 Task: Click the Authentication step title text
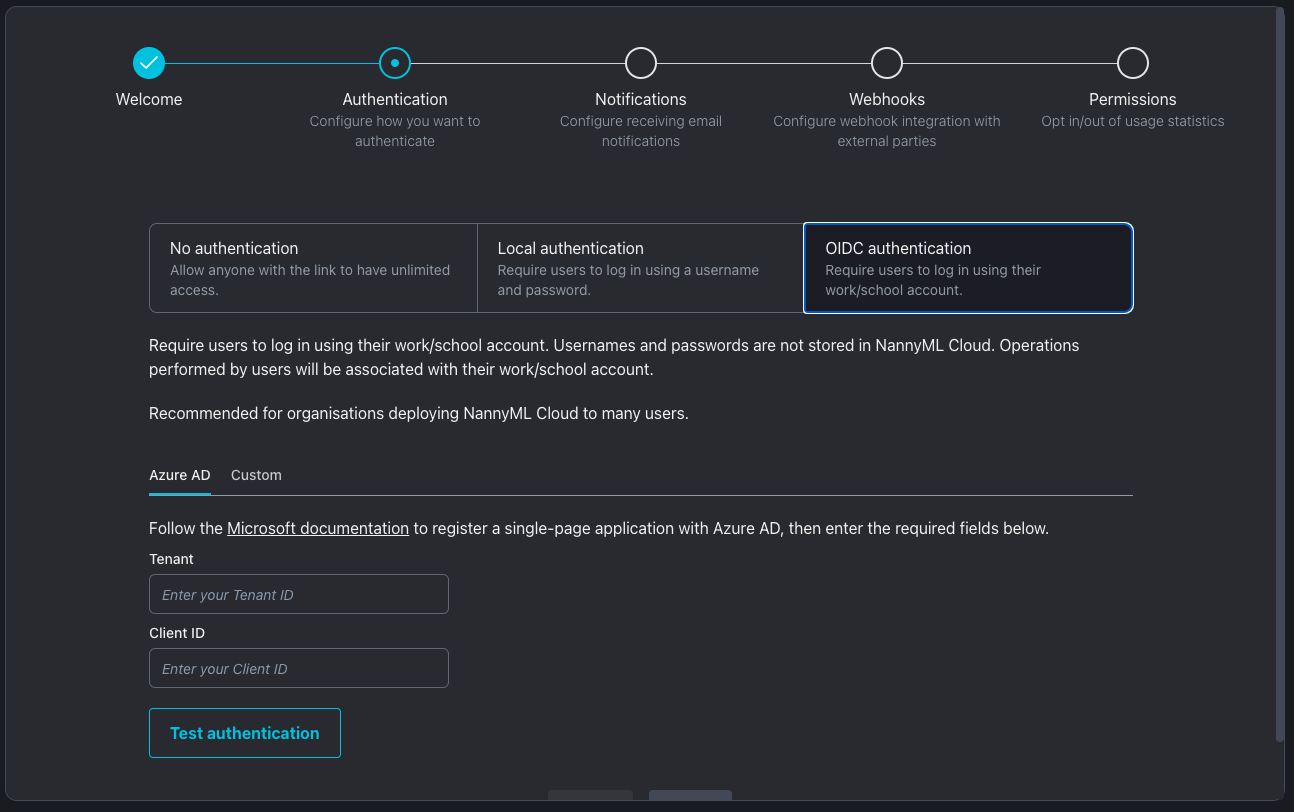(395, 99)
